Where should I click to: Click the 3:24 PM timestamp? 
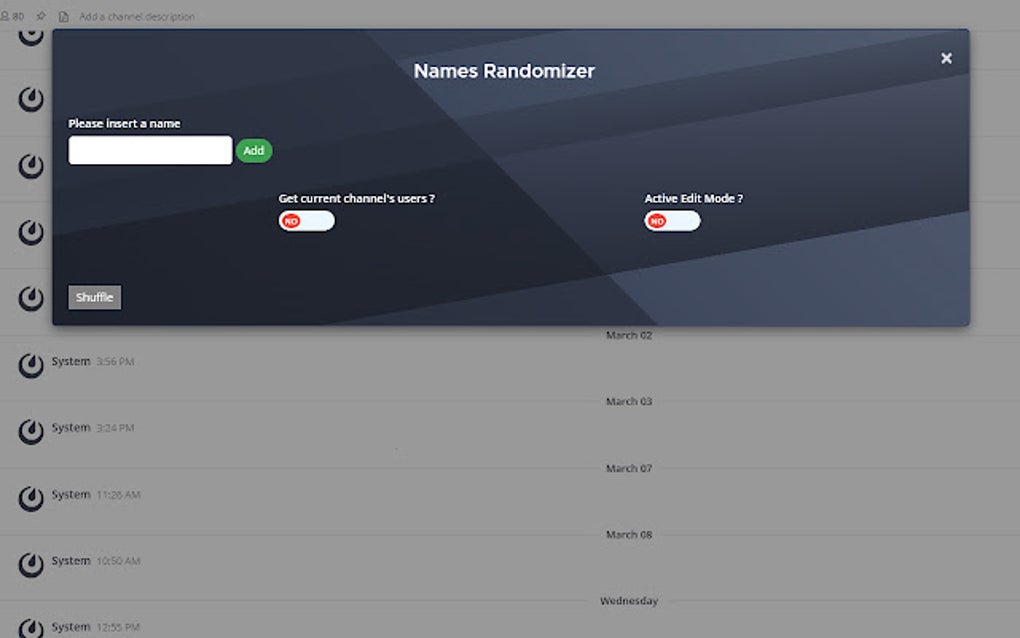click(x=118, y=427)
